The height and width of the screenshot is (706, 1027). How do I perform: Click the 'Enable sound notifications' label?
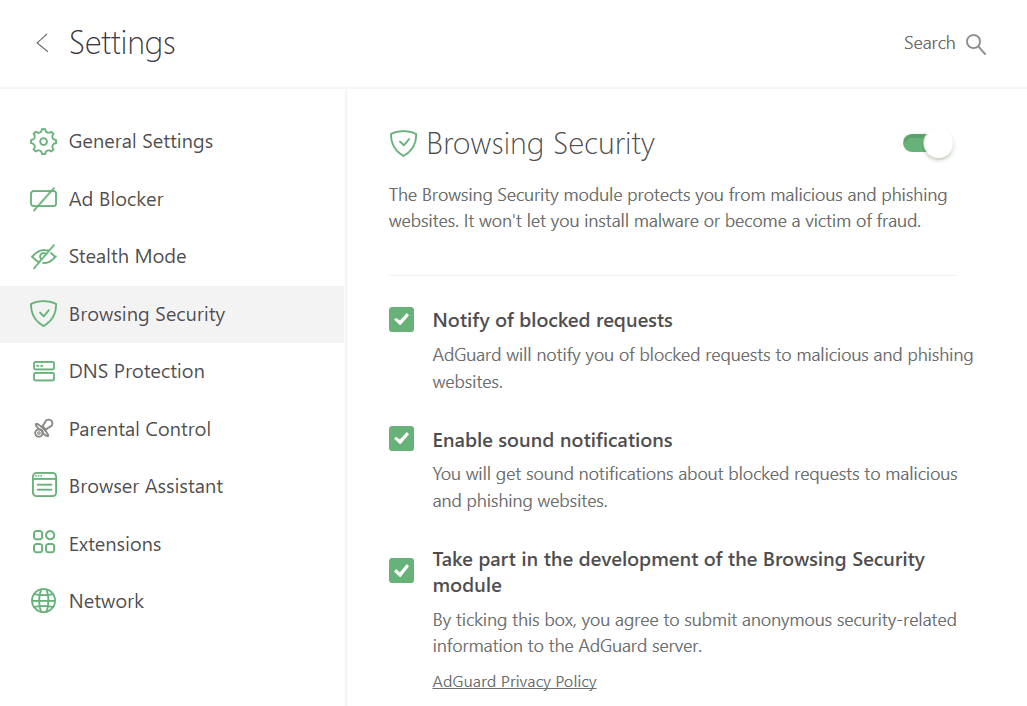pyautogui.click(x=552, y=440)
